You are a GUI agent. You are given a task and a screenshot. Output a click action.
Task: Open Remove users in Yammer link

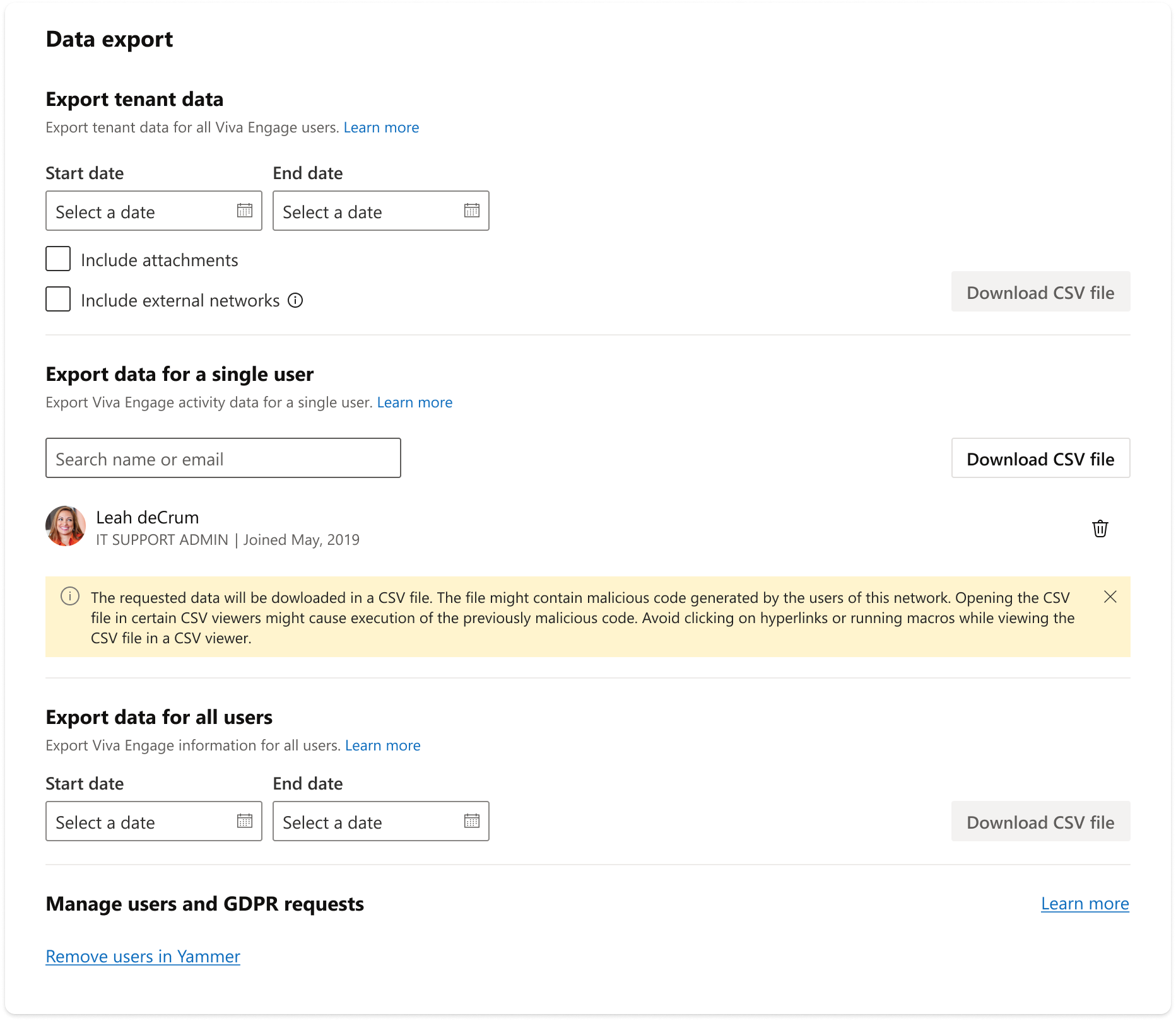[x=143, y=957]
